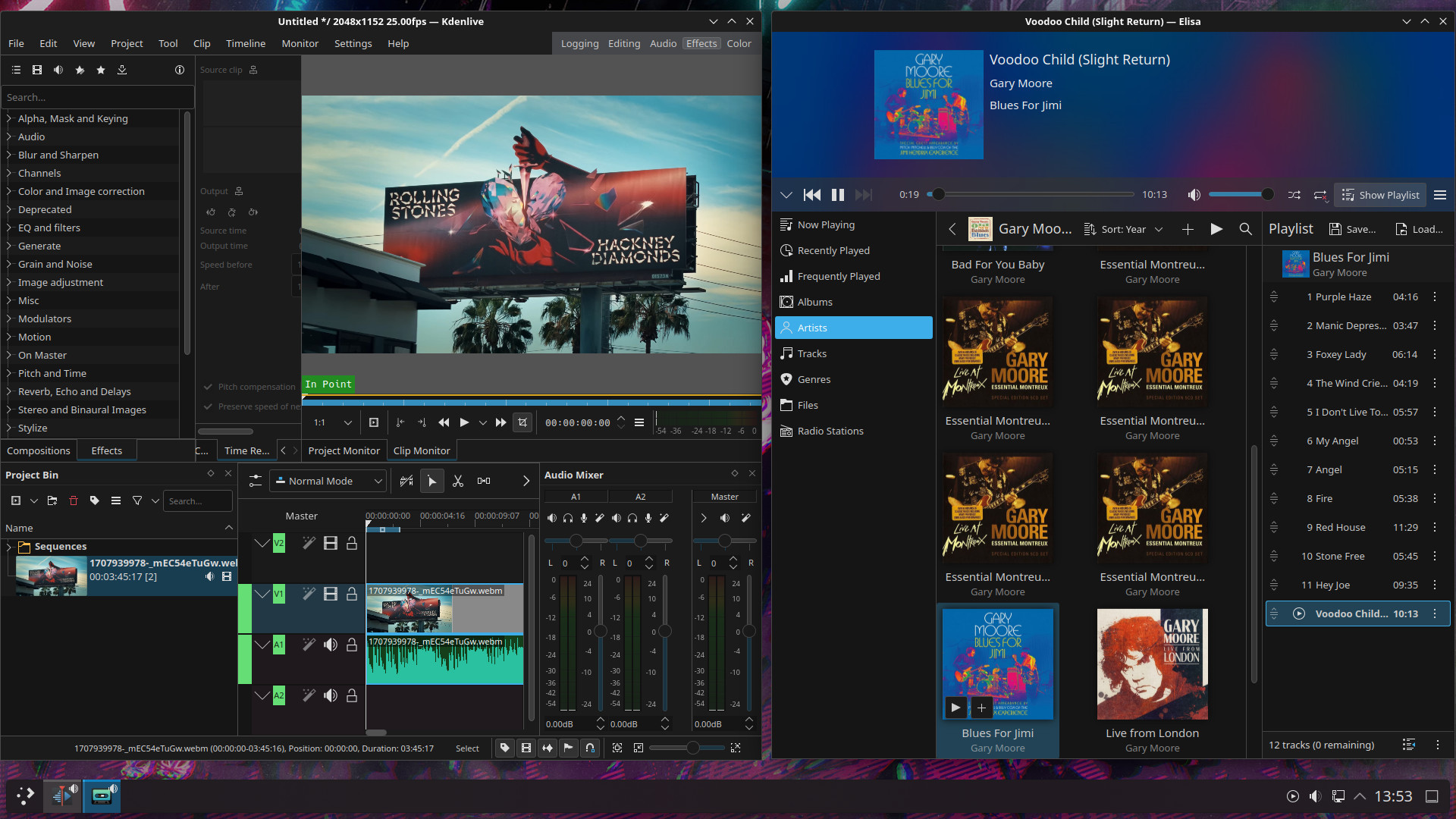Viewport: 1456px width, 819px height.
Task: Mute audio track A2 in timeline header
Action: [331, 695]
